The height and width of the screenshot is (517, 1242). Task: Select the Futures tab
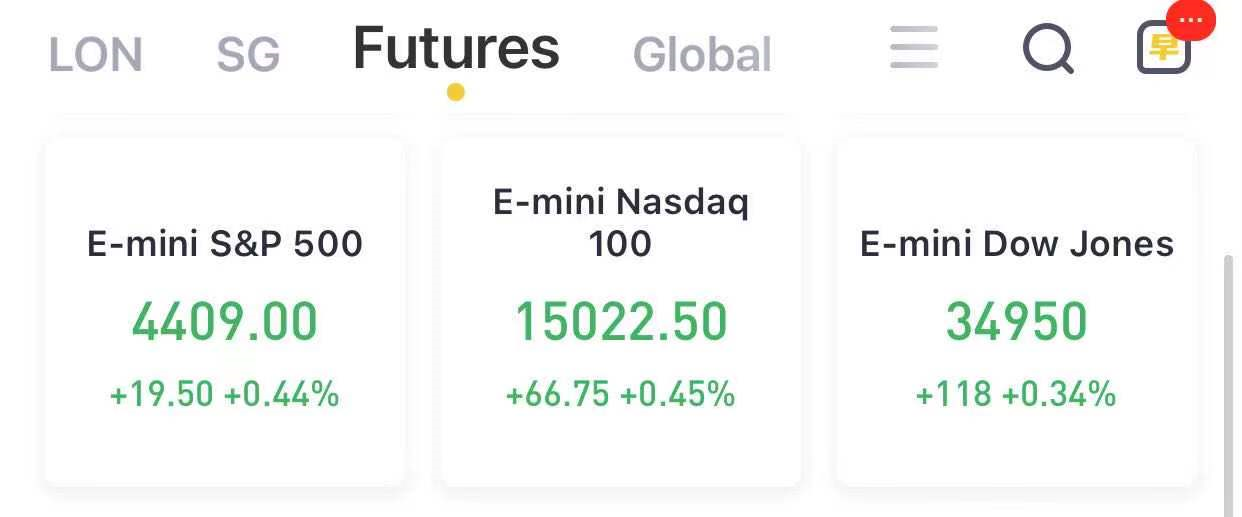coord(456,48)
